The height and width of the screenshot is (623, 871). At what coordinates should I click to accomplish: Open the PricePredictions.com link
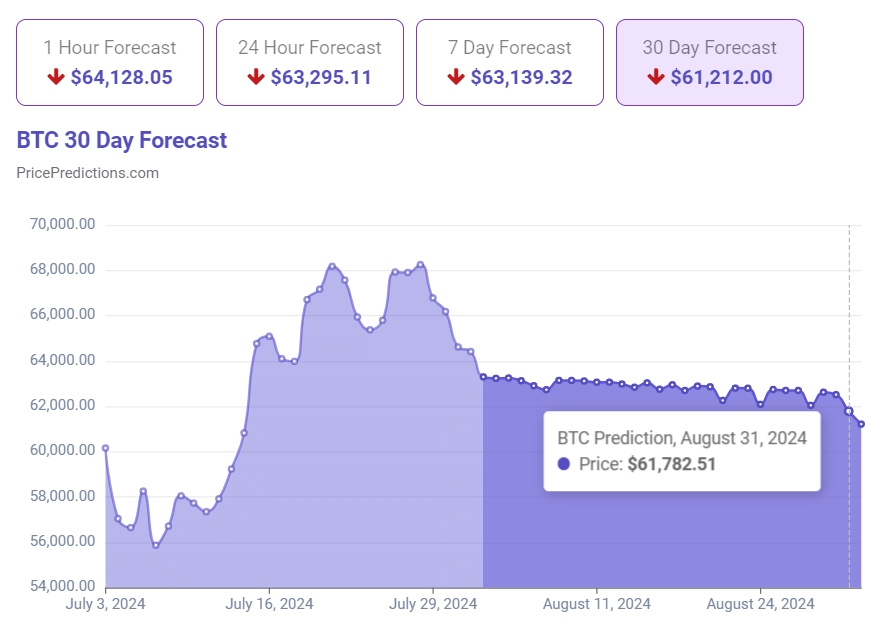86,172
